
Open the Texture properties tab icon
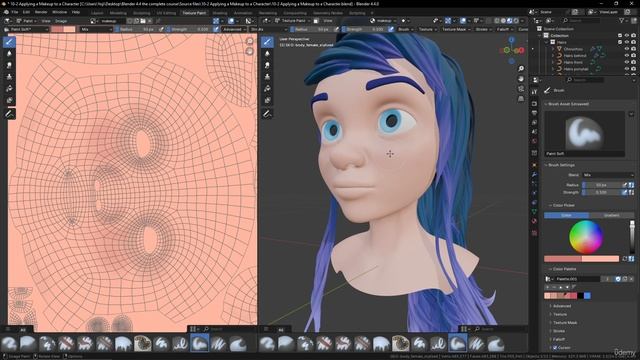coord(534,233)
